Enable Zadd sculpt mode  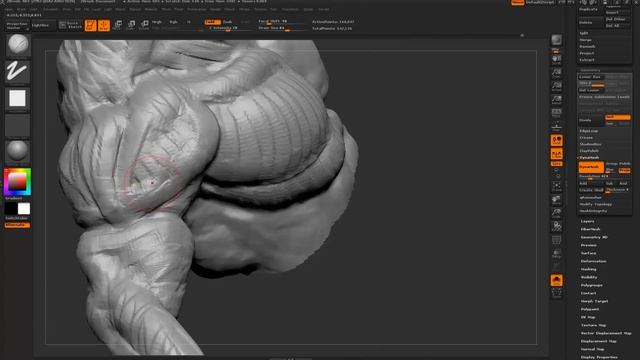pos(212,22)
